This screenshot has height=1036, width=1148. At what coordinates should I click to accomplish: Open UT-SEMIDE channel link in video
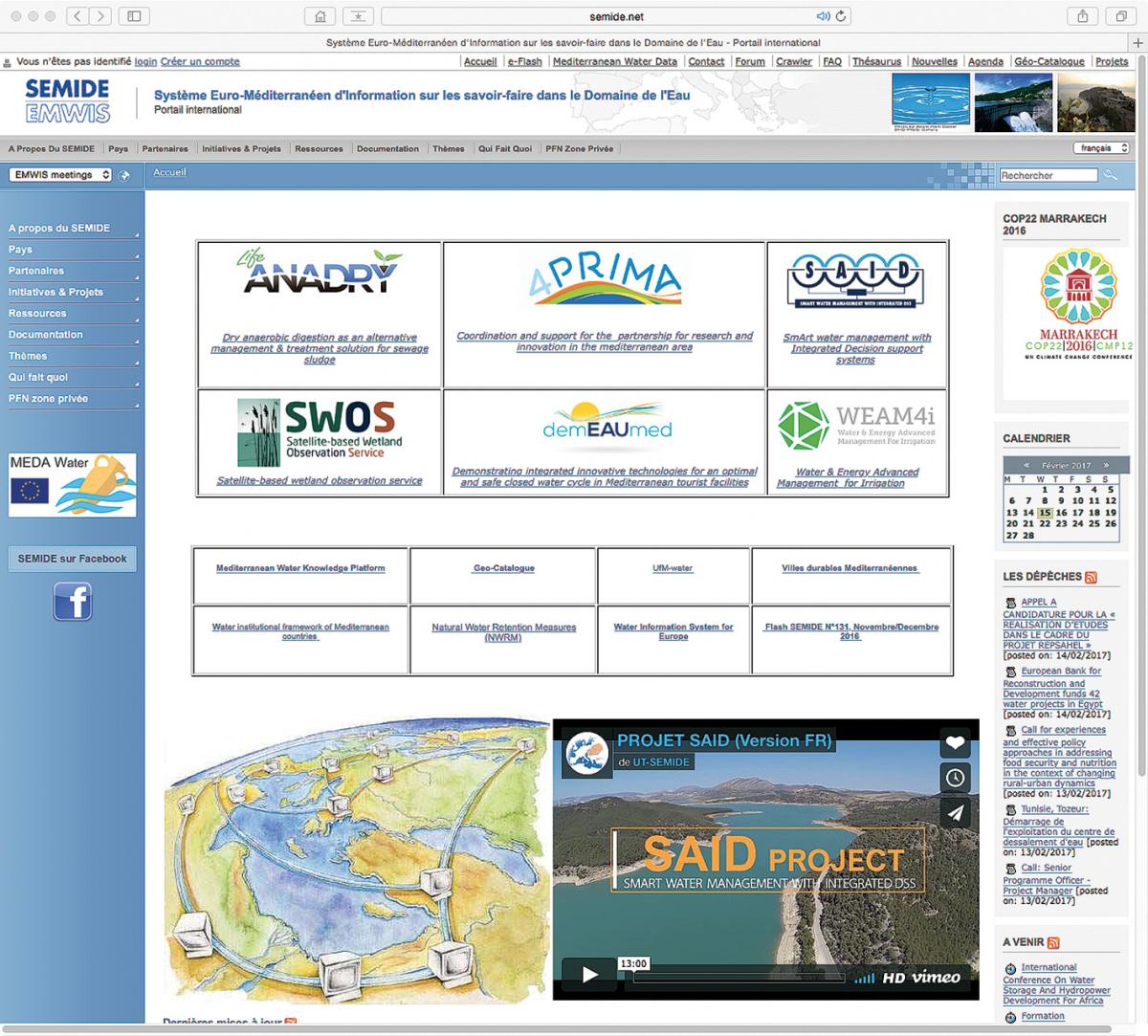(x=661, y=762)
